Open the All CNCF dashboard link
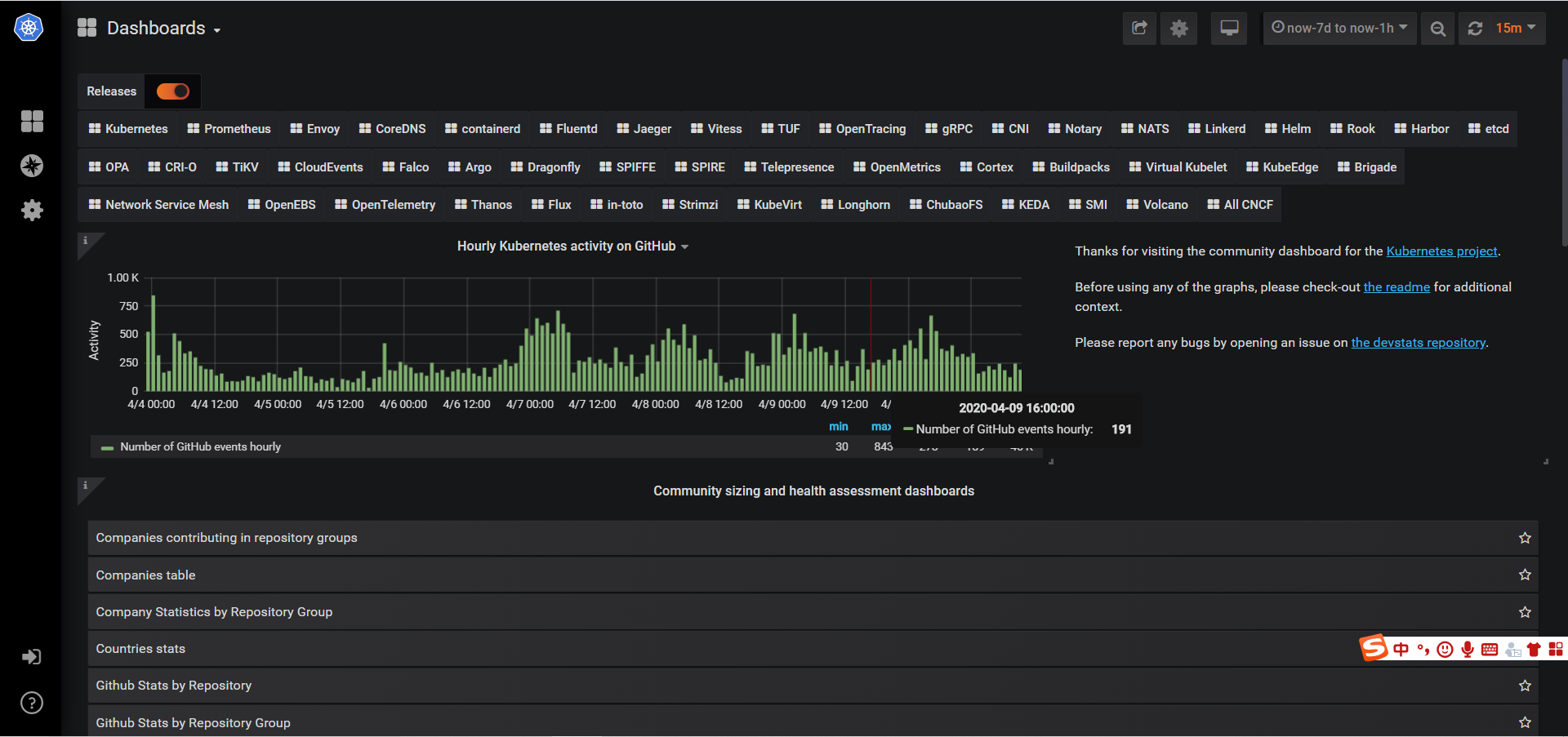Image resolution: width=1568 pixels, height=737 pixels. click(x=1240, y=205)
